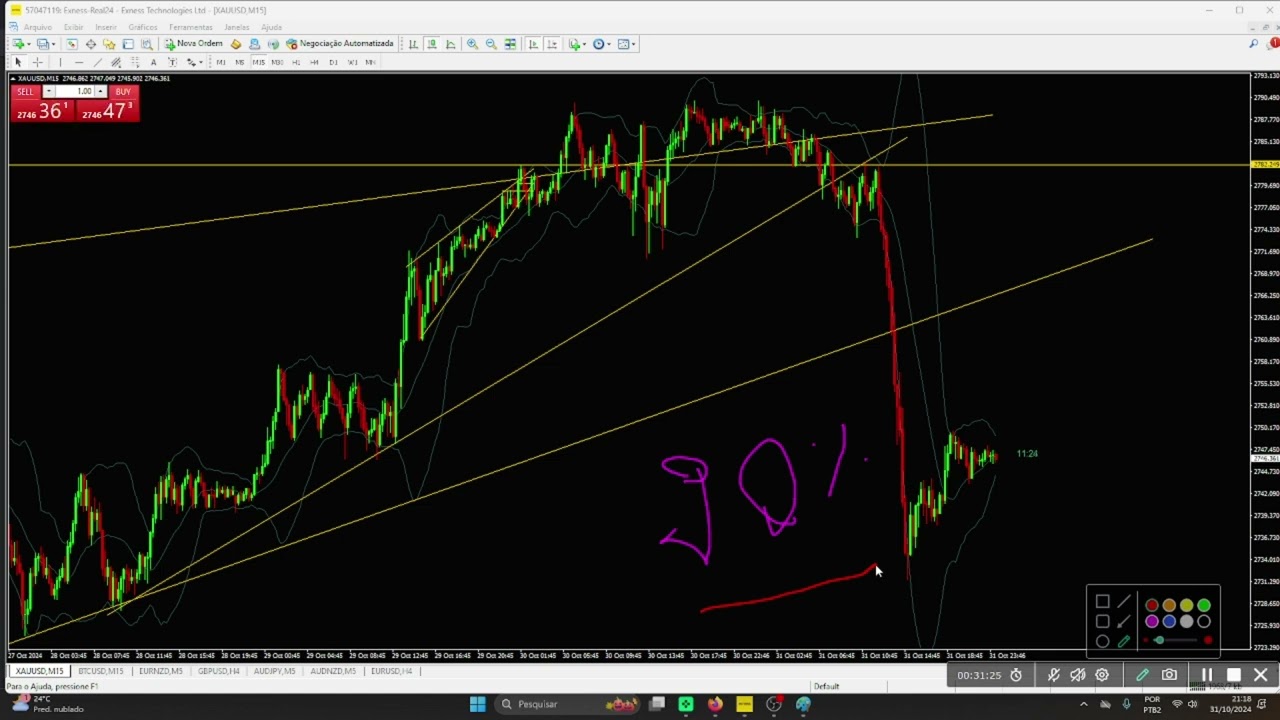Select the horizontal line drawing tool
This screenshot has height=720, width=1280.
click(x=79, y=62)
